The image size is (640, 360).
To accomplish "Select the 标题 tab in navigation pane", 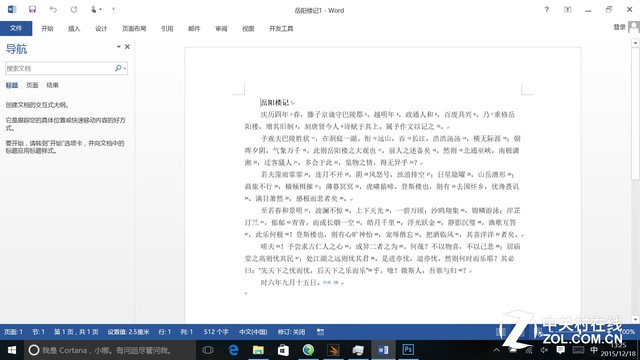I will click(x=12, y=85).
